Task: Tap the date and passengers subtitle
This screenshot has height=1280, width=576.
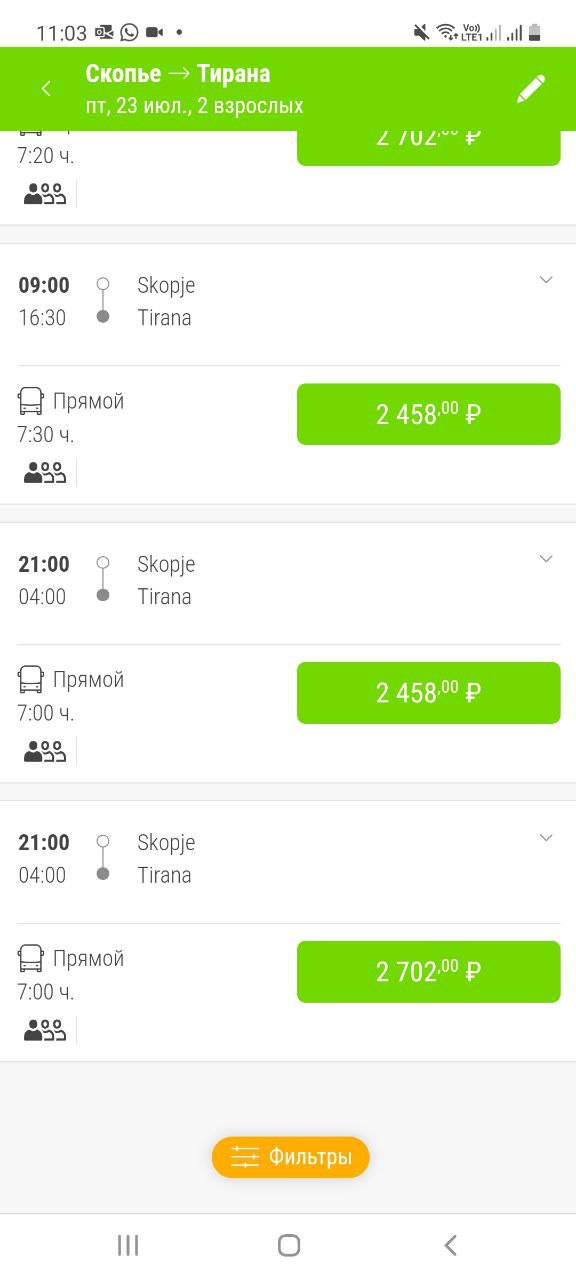Action: (194, 106)
